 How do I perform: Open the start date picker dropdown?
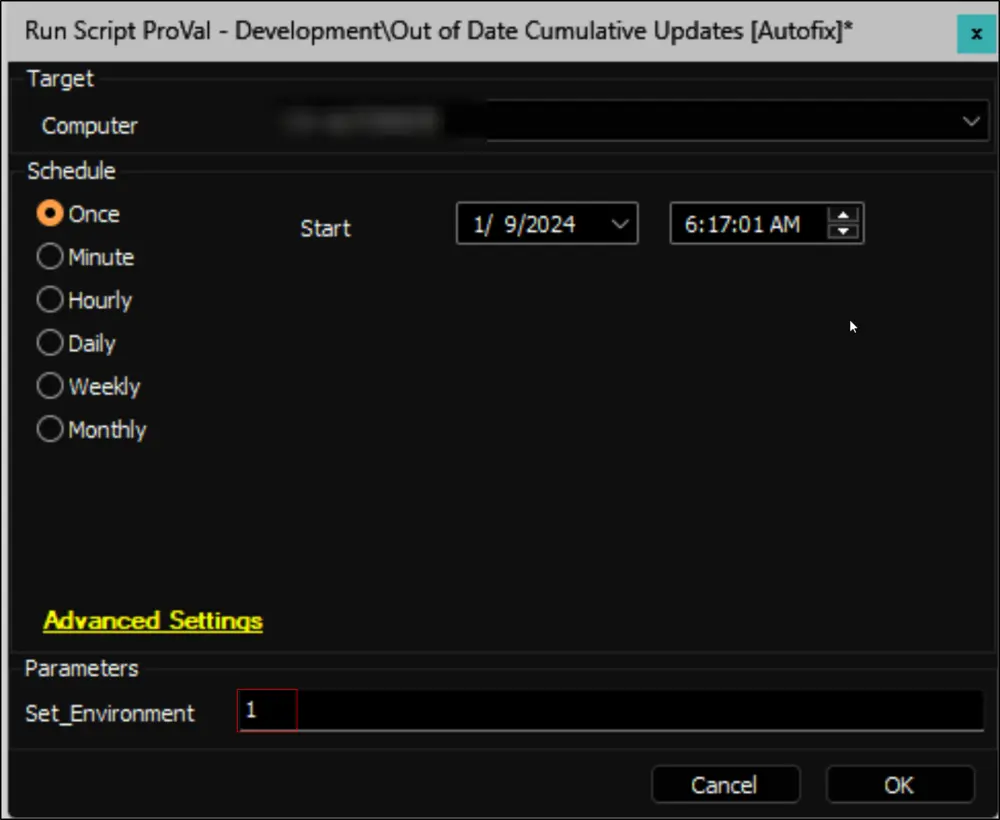click(619, 224)
